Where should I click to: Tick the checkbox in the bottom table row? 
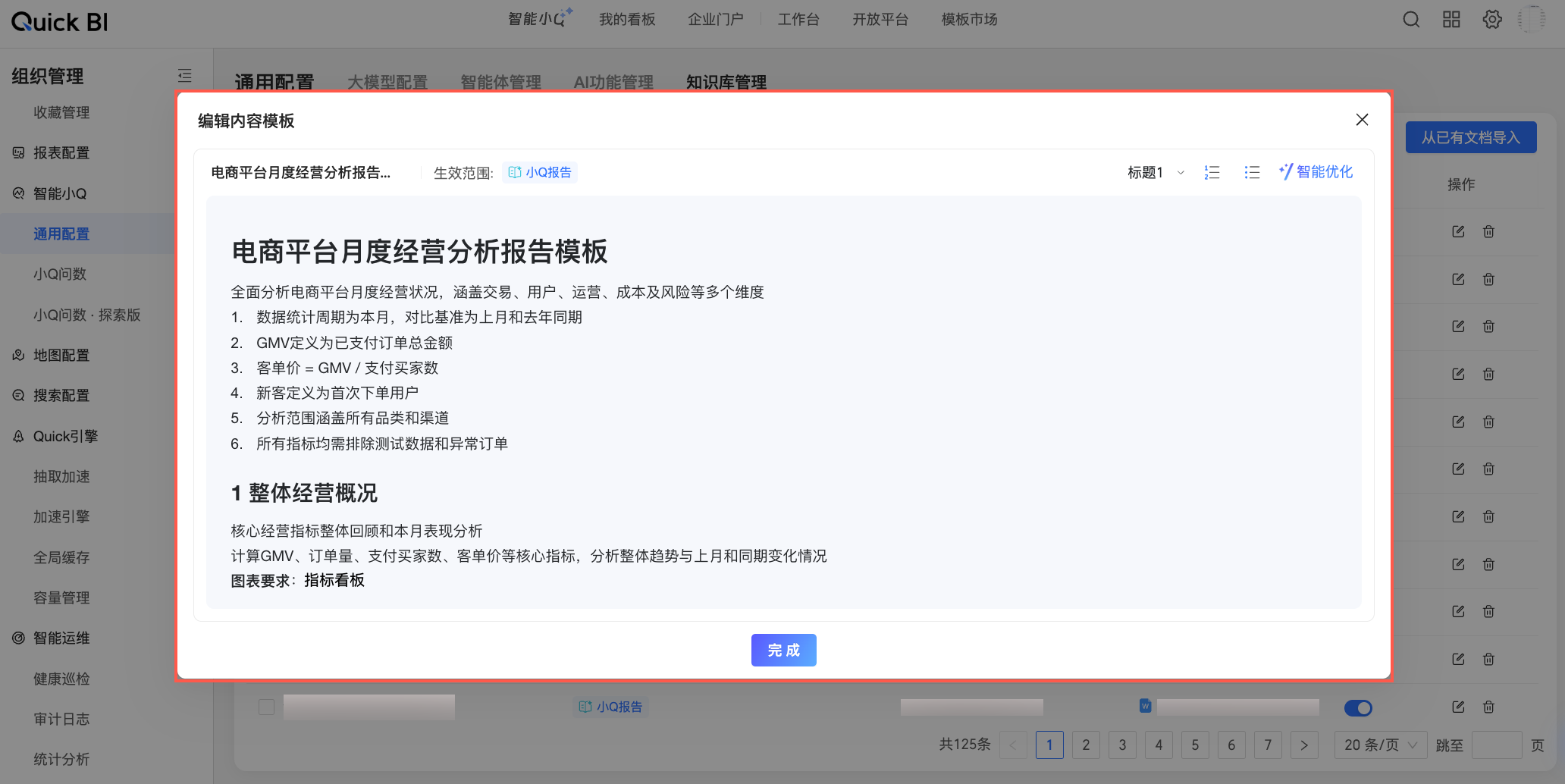point(266,707)
